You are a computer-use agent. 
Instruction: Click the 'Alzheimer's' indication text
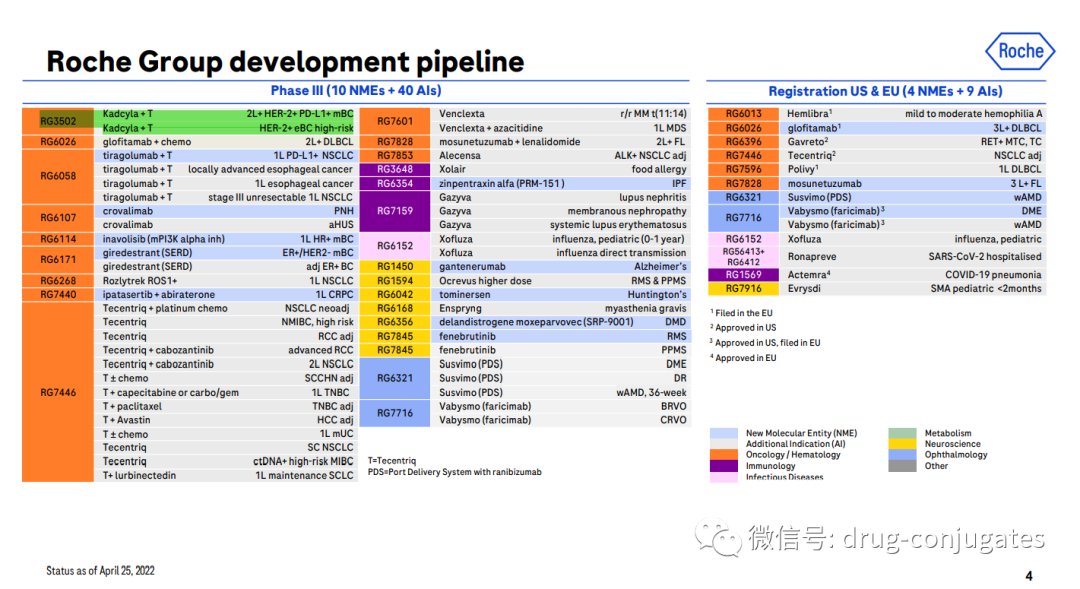pyautogui.click(x=660, y=267)
